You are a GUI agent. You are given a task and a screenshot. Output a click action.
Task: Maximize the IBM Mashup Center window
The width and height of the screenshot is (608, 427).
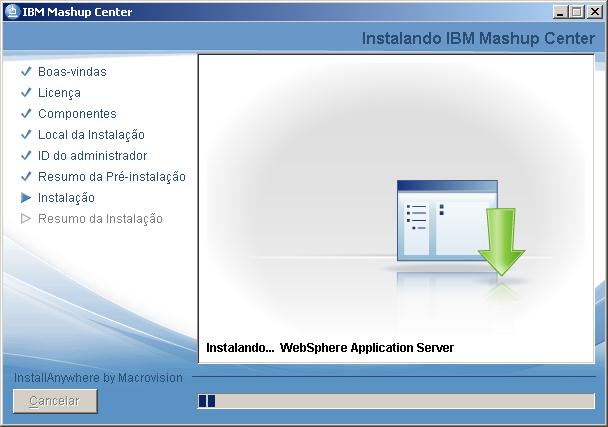pyautogui.click(x=577, y=12)
